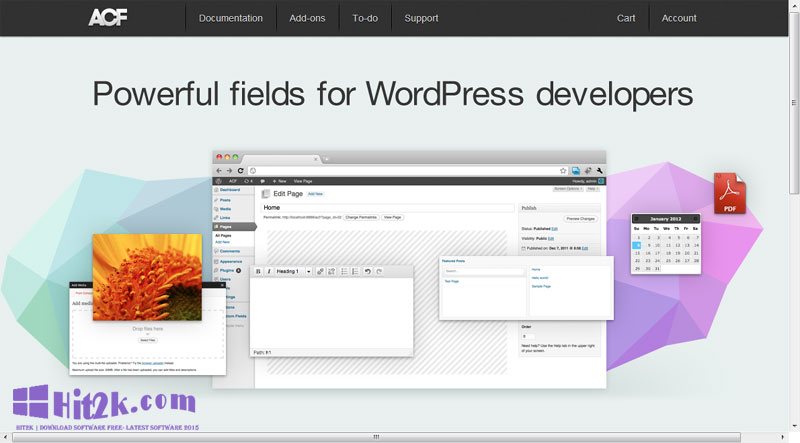Expand the Screen Options dropdown
This screenshot has width=800, height=443.
click(x=568, y=189)
